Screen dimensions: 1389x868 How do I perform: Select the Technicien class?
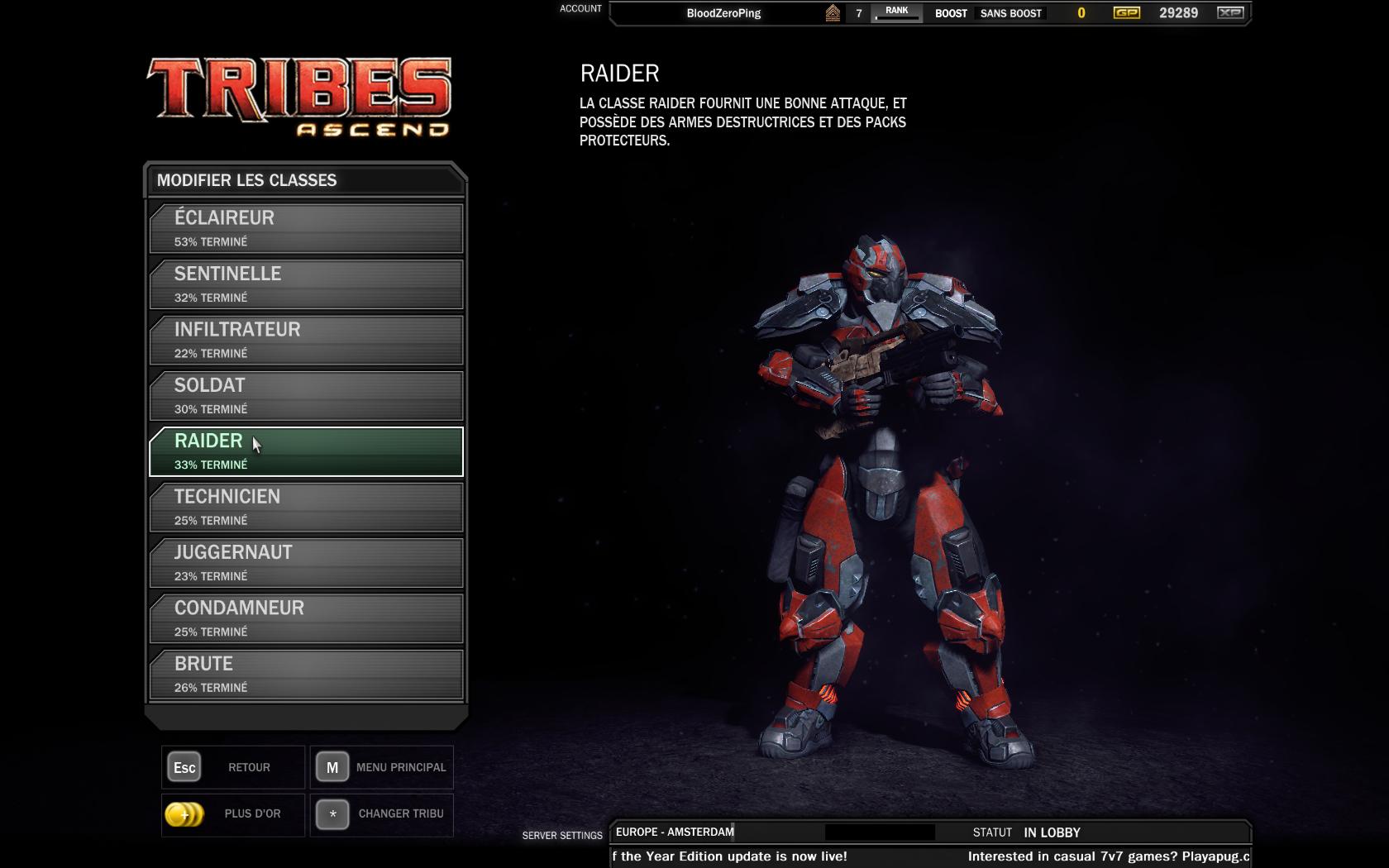pyautogui.click(x=306, y=507)
